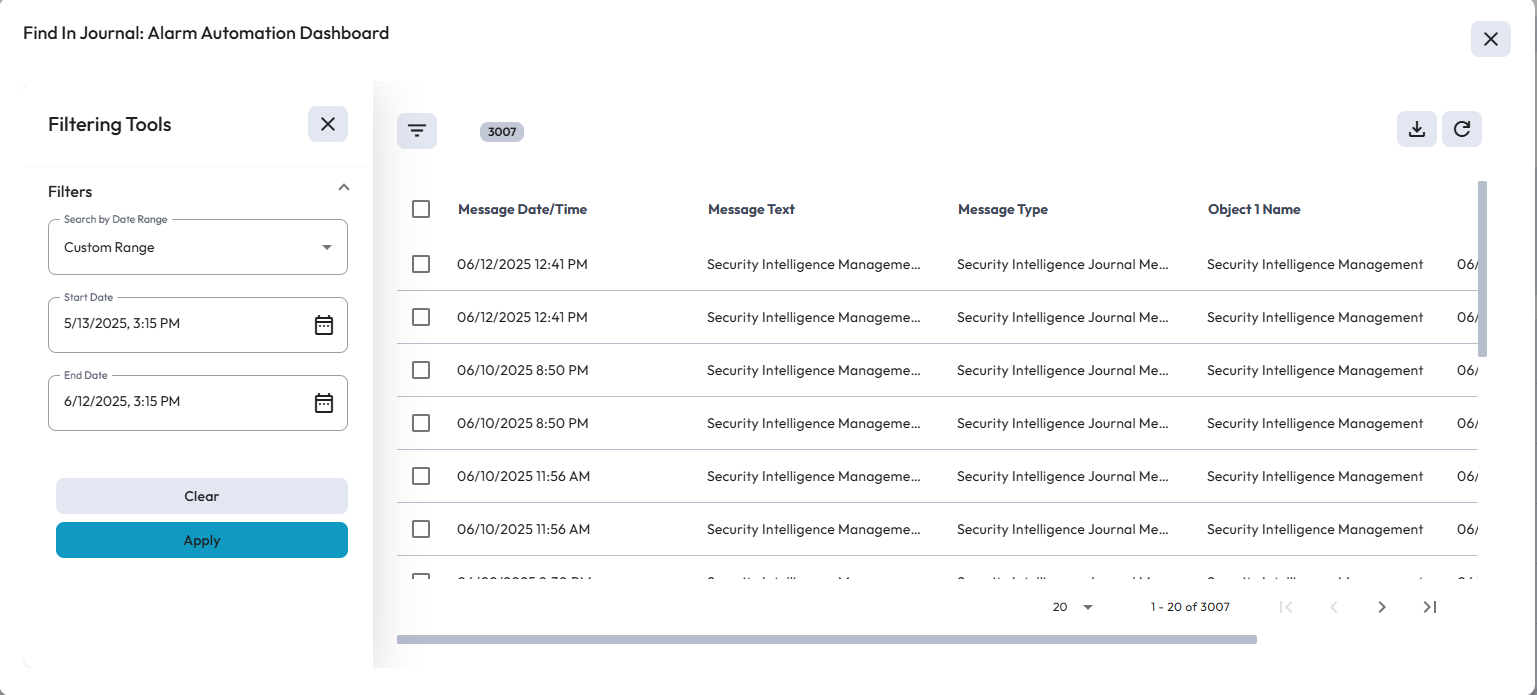Screen dimensions: 1537x695
Task: Check the first 06/12/2025 12:41 PM row
Action: tap(421, 264)
